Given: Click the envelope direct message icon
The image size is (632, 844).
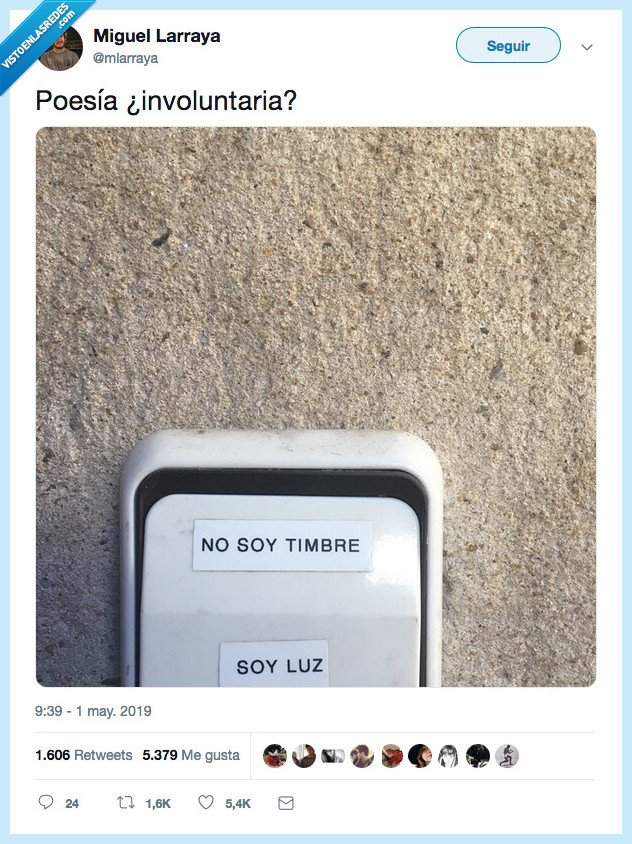Looking at the screenshot, I should 286,803.
